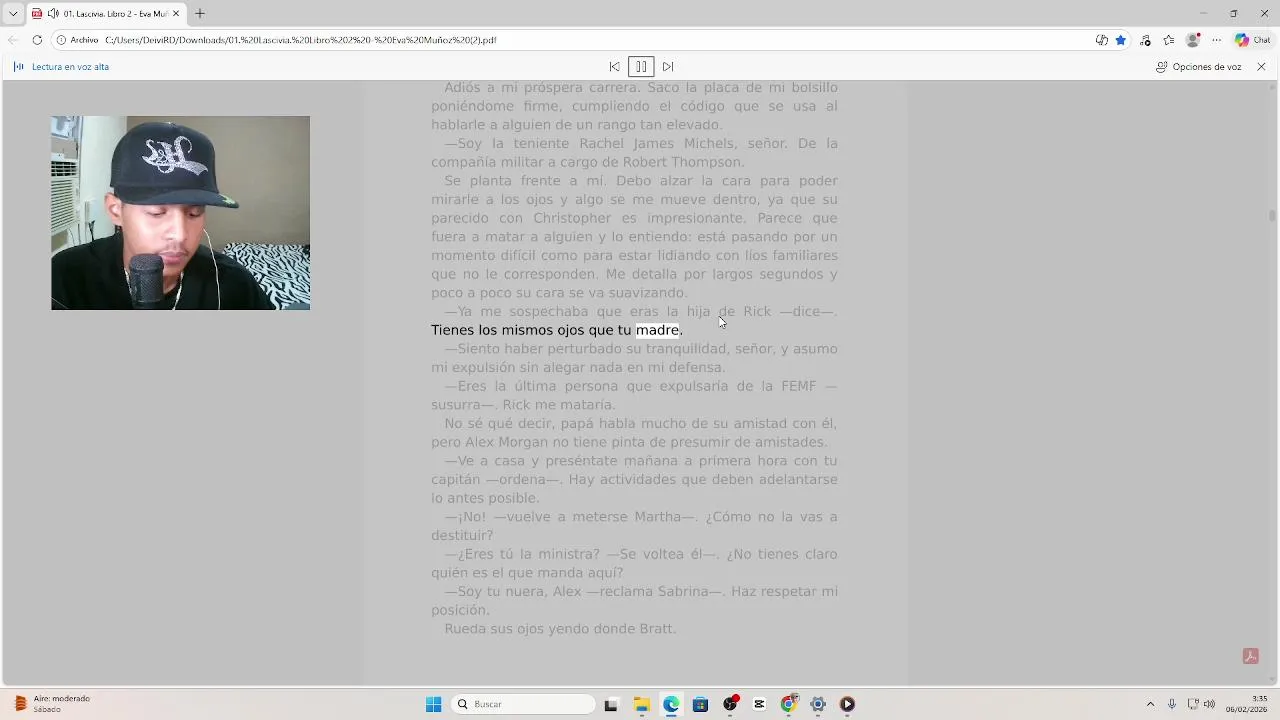Image resolution: width=1280 pixels, height=720 pixels.
Task: Open the weather widget Aire moderado
Action: point(52,704)
